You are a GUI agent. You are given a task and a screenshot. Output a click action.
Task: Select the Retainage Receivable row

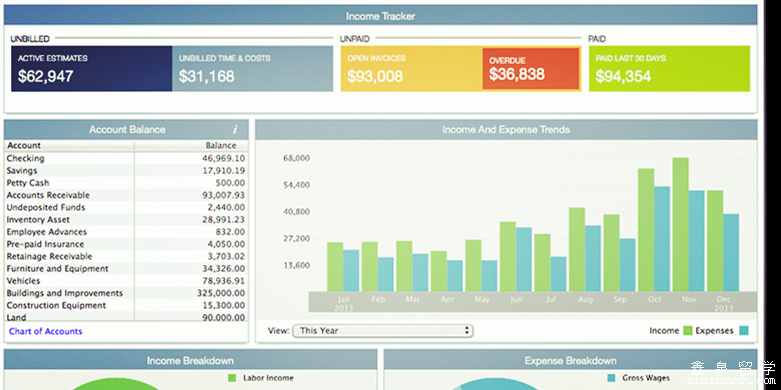126,257
